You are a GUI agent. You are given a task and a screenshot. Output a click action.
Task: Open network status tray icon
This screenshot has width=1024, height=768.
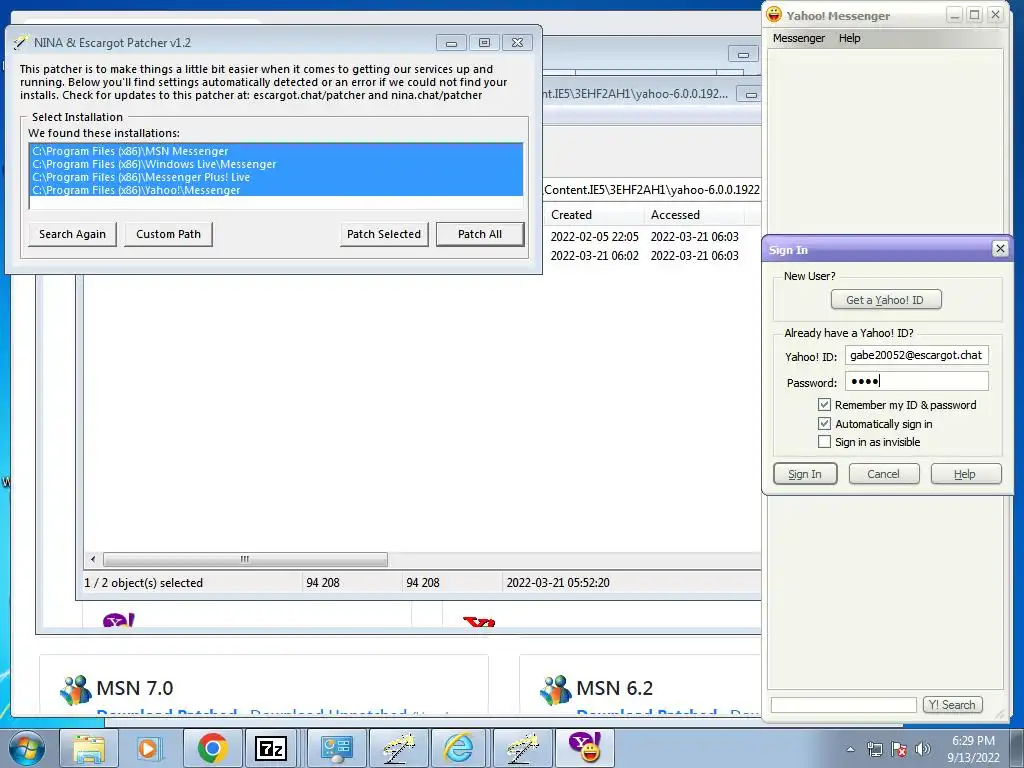tap(874, 749)
